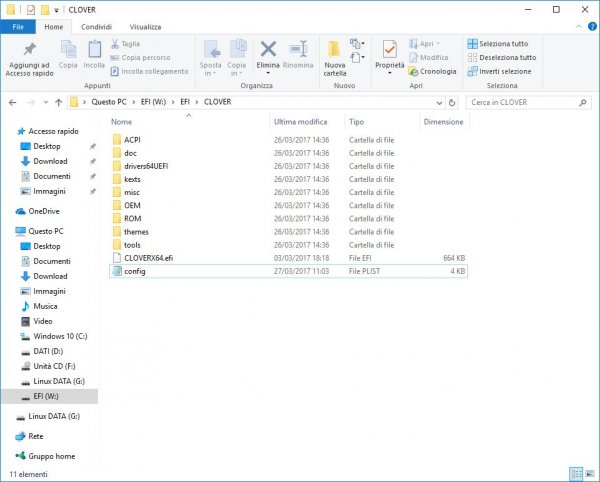Switch to the Condividi tab
600x482 pixels.
click(96, 27)
